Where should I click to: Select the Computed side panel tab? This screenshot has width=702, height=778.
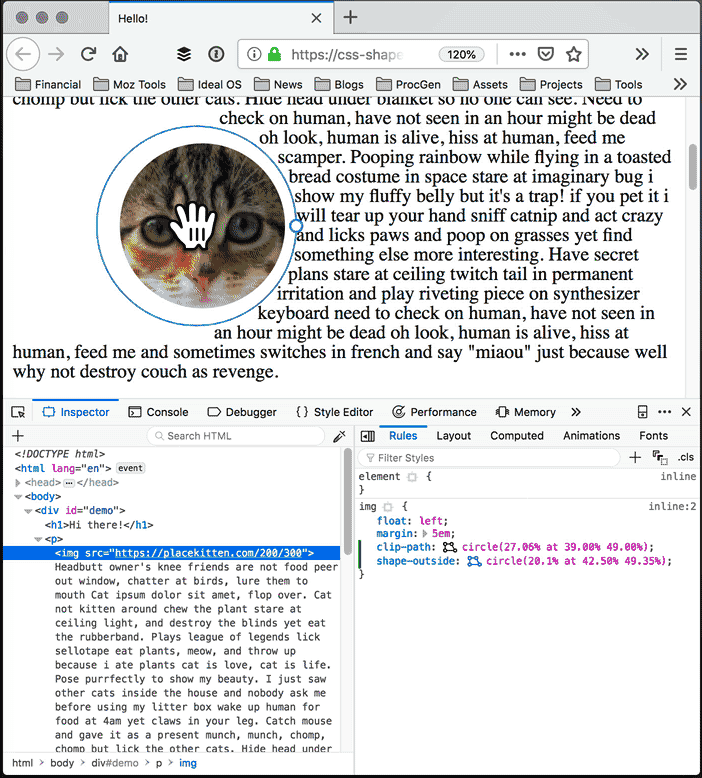coord(517,436)
